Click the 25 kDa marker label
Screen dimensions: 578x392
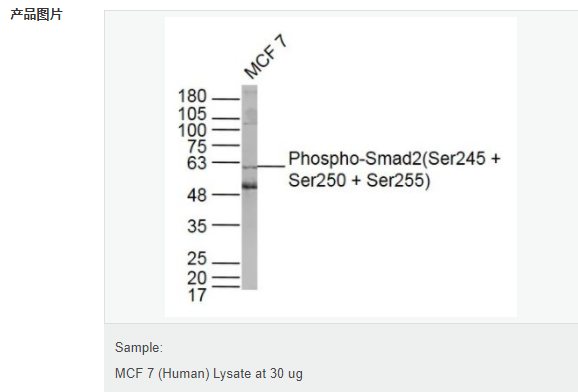(x=196, y=259)
